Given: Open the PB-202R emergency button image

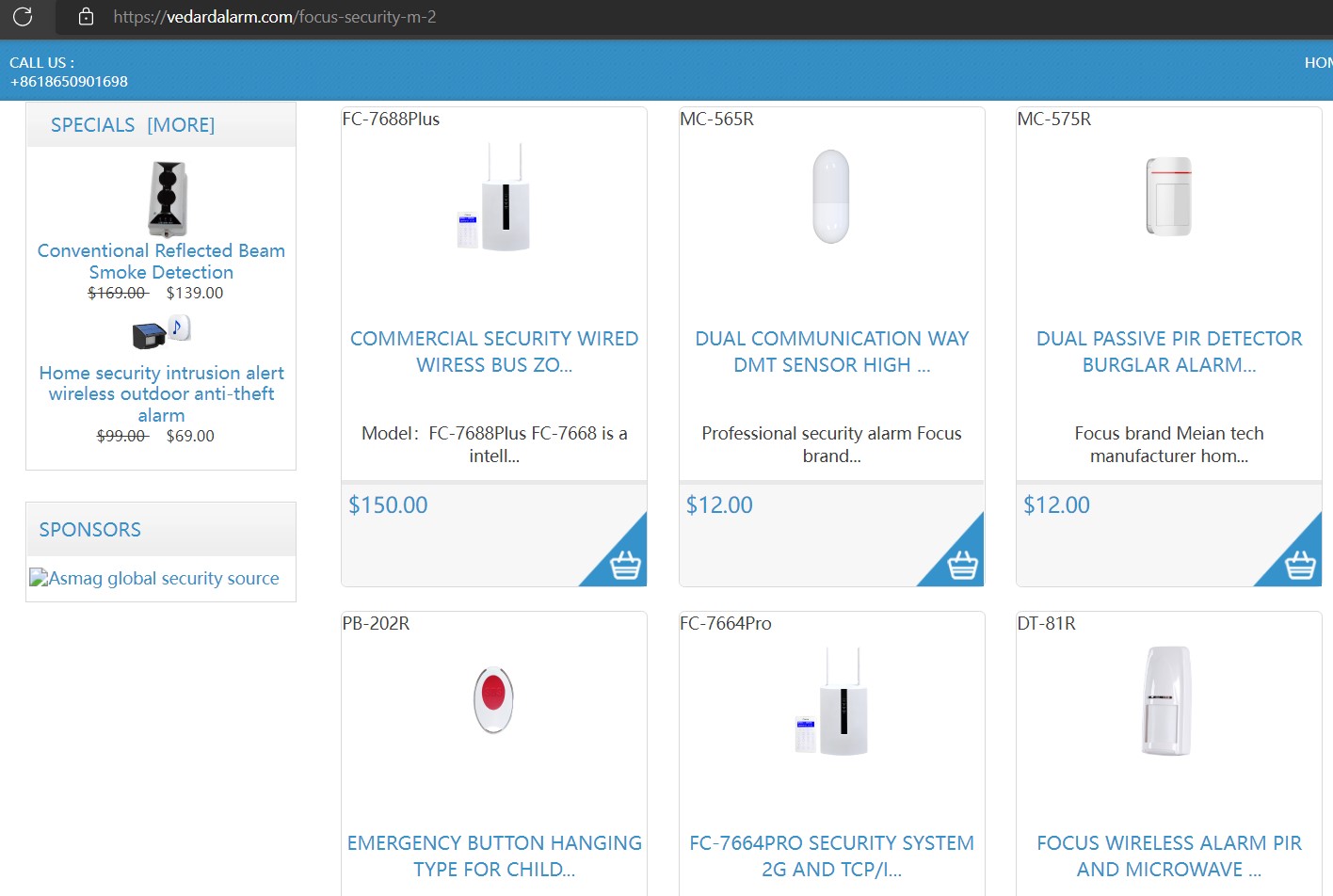Looking at the screenshot, I should pos(494,700).
